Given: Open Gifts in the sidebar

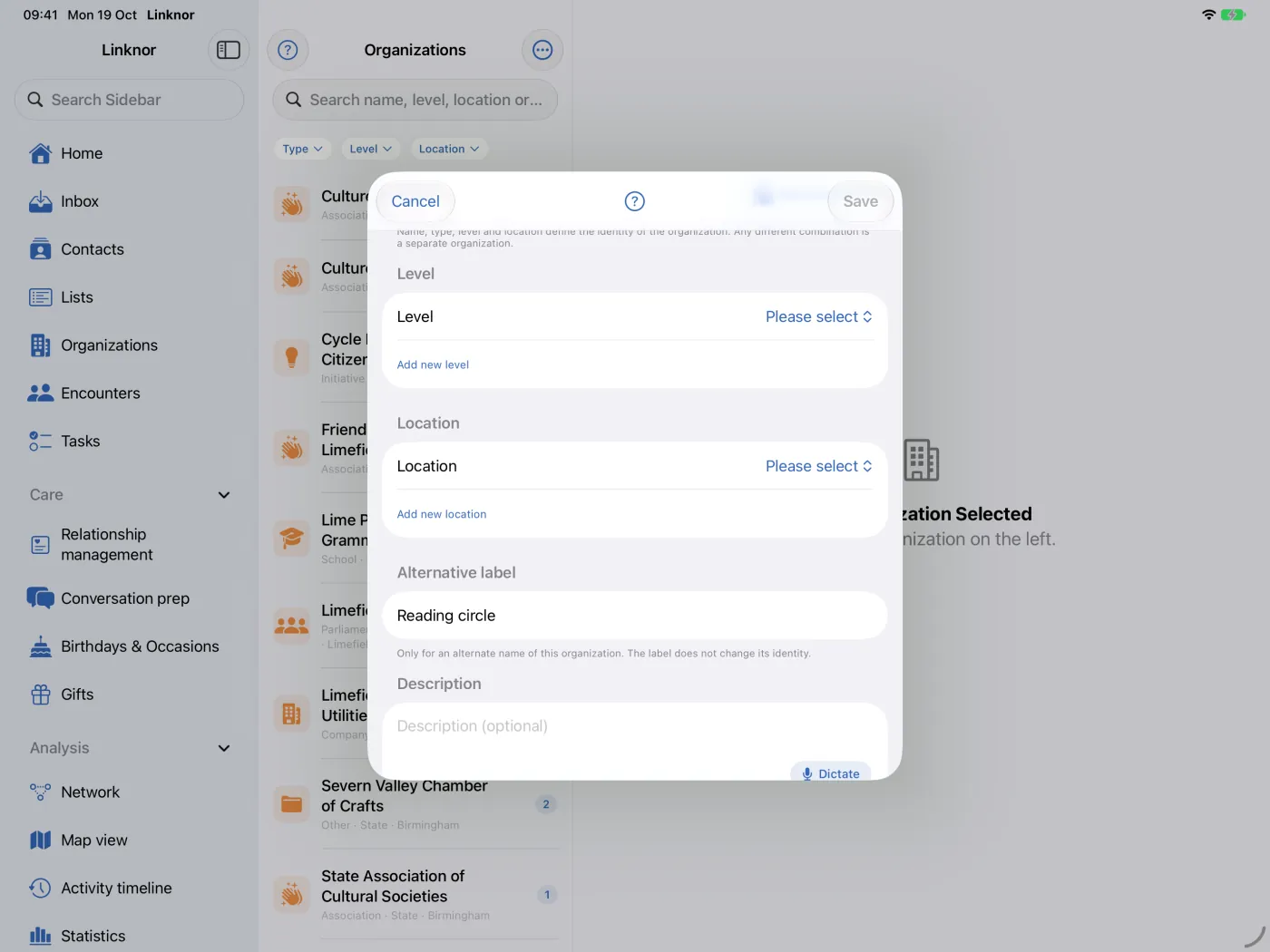Looking at the screenshot, I should pyautogui.click(x=129, y=695).
